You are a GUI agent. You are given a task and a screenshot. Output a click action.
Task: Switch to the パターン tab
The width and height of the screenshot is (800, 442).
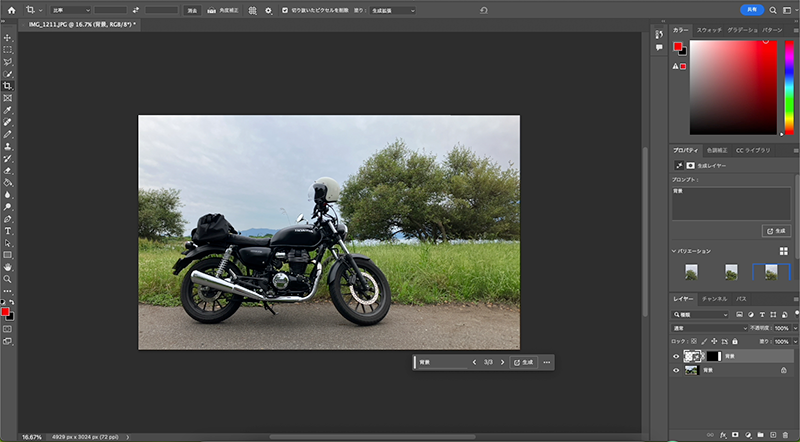tap(772, 30)
